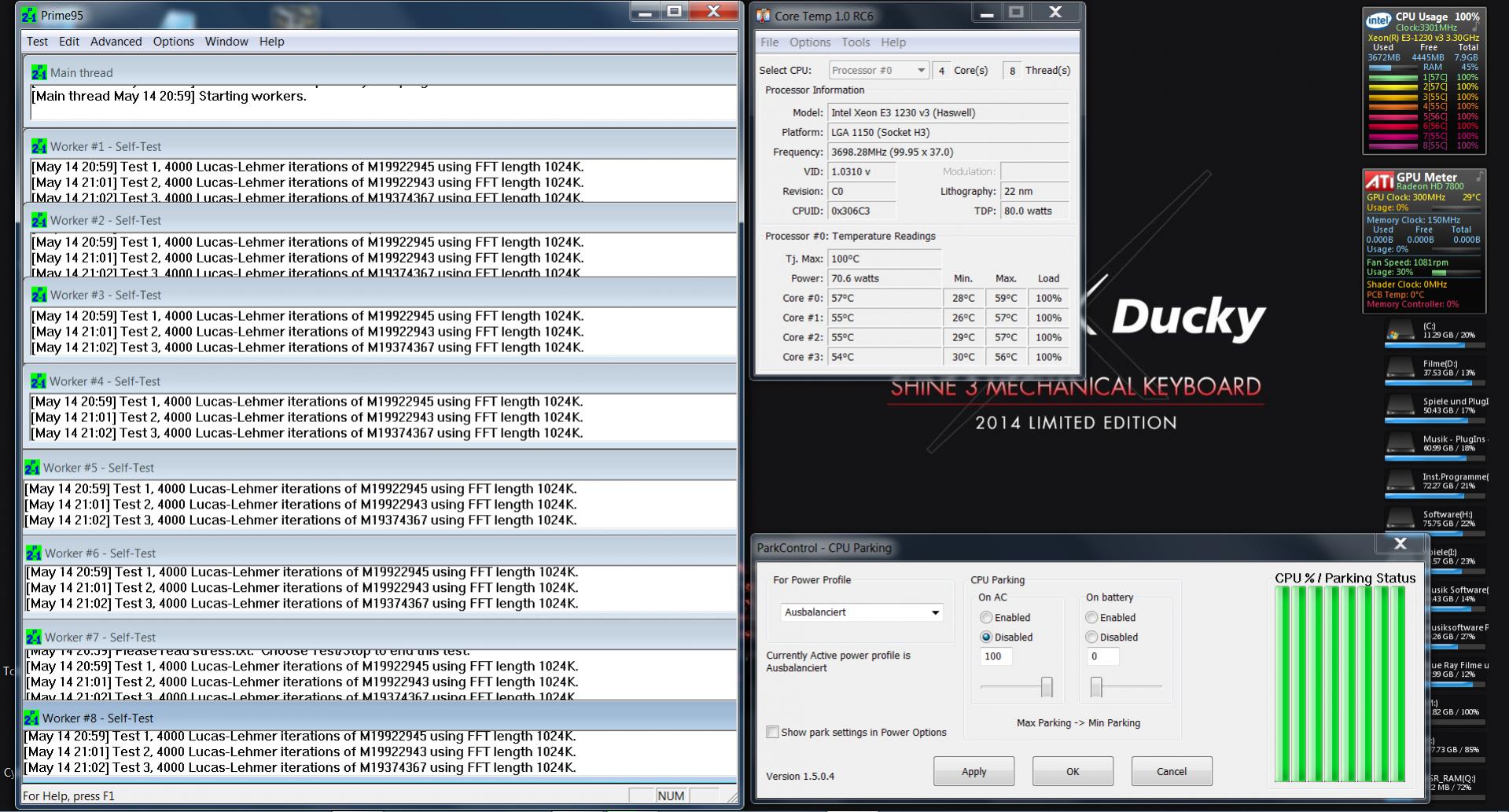Click the VID value '1.0310 v'
This screenshot has height=812, width=1509.
(x=862, y=172)
